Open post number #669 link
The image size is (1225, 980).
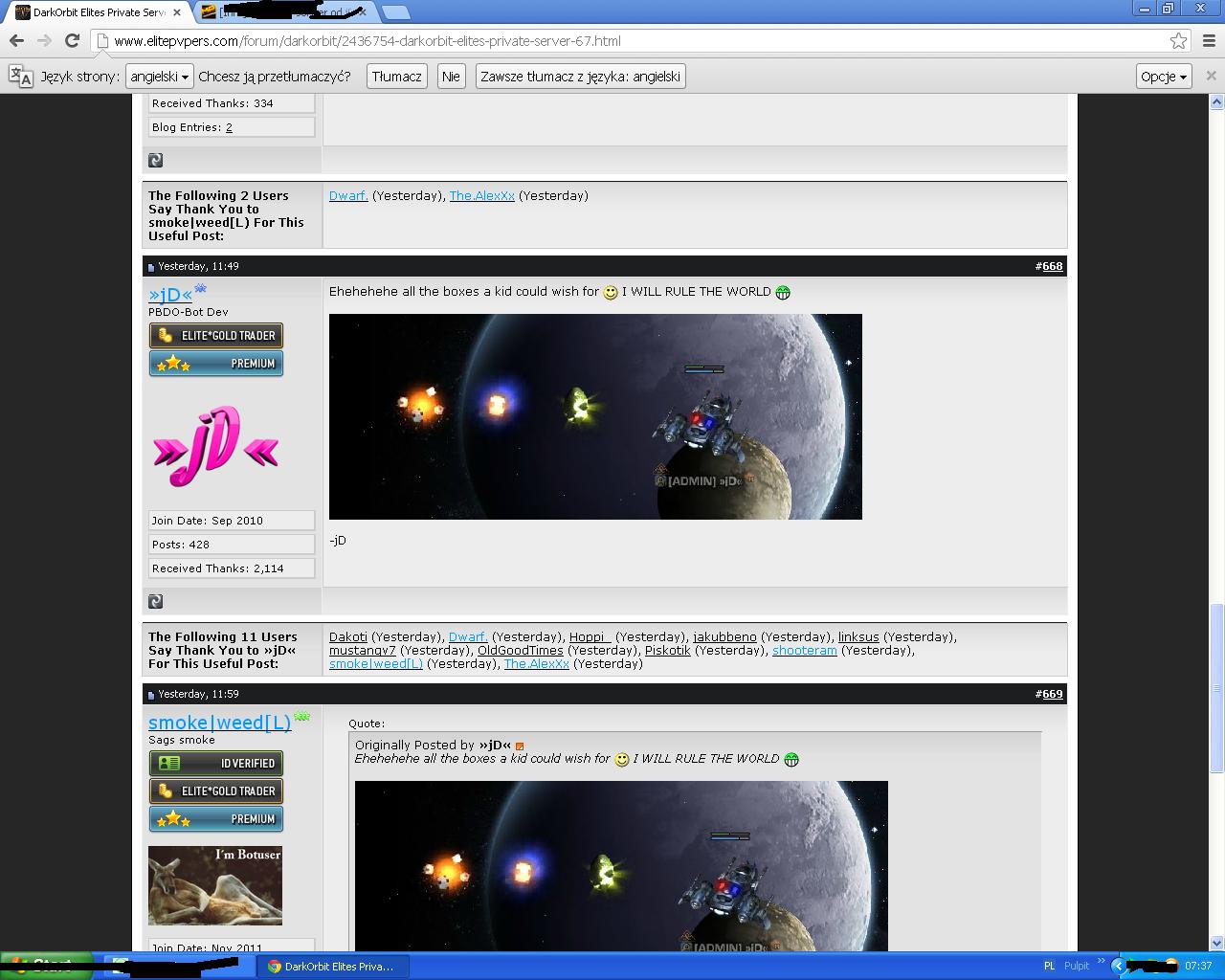point(1053,694)
